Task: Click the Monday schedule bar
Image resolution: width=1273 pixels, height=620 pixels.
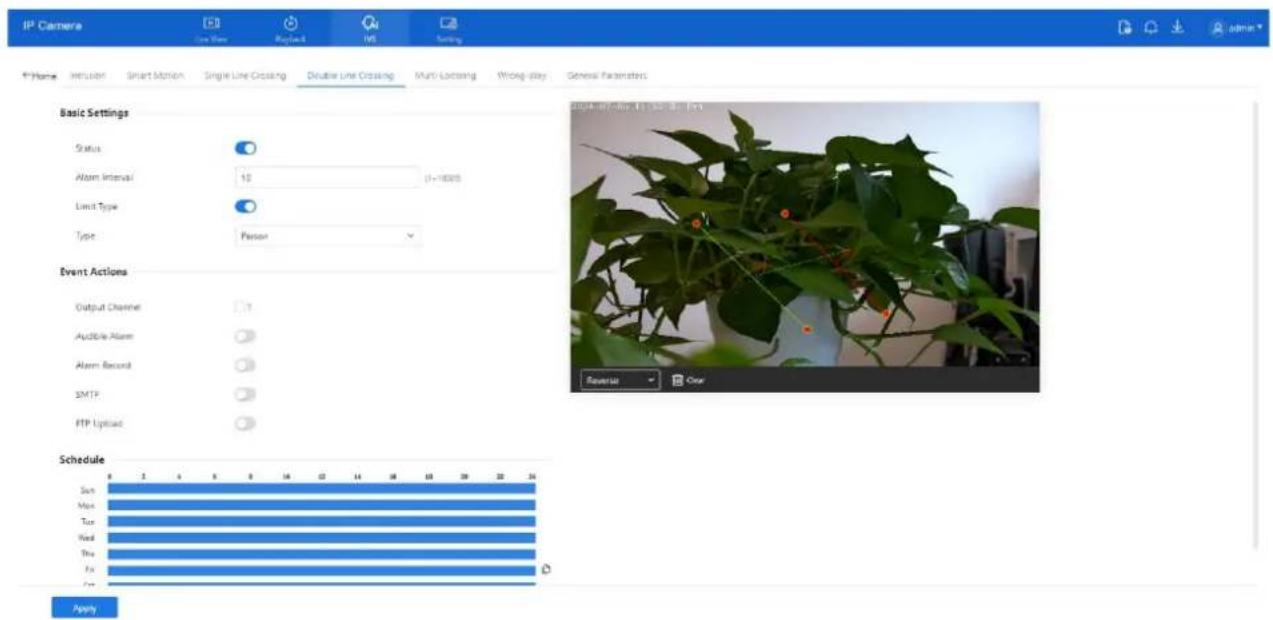Action: click(x=321, y=505)
